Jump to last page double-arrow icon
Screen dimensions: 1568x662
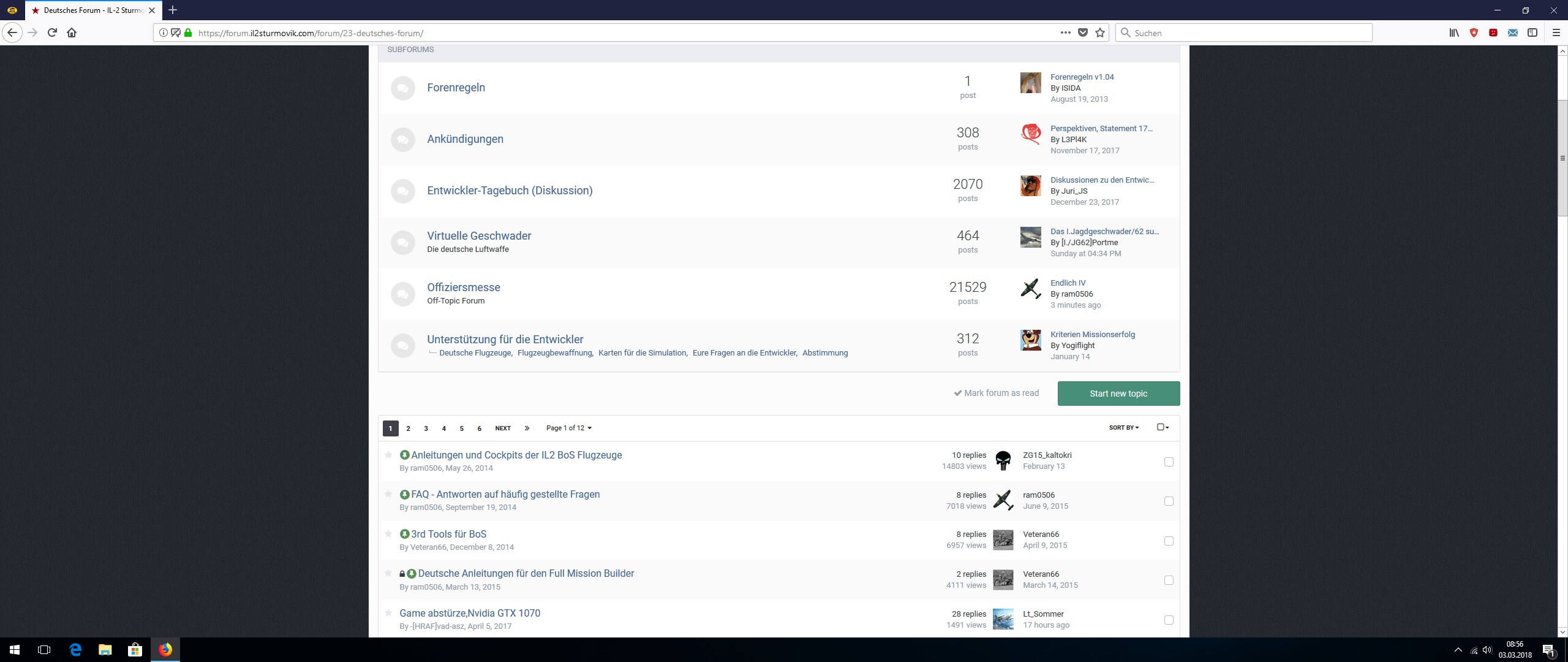tap(527, 428)
